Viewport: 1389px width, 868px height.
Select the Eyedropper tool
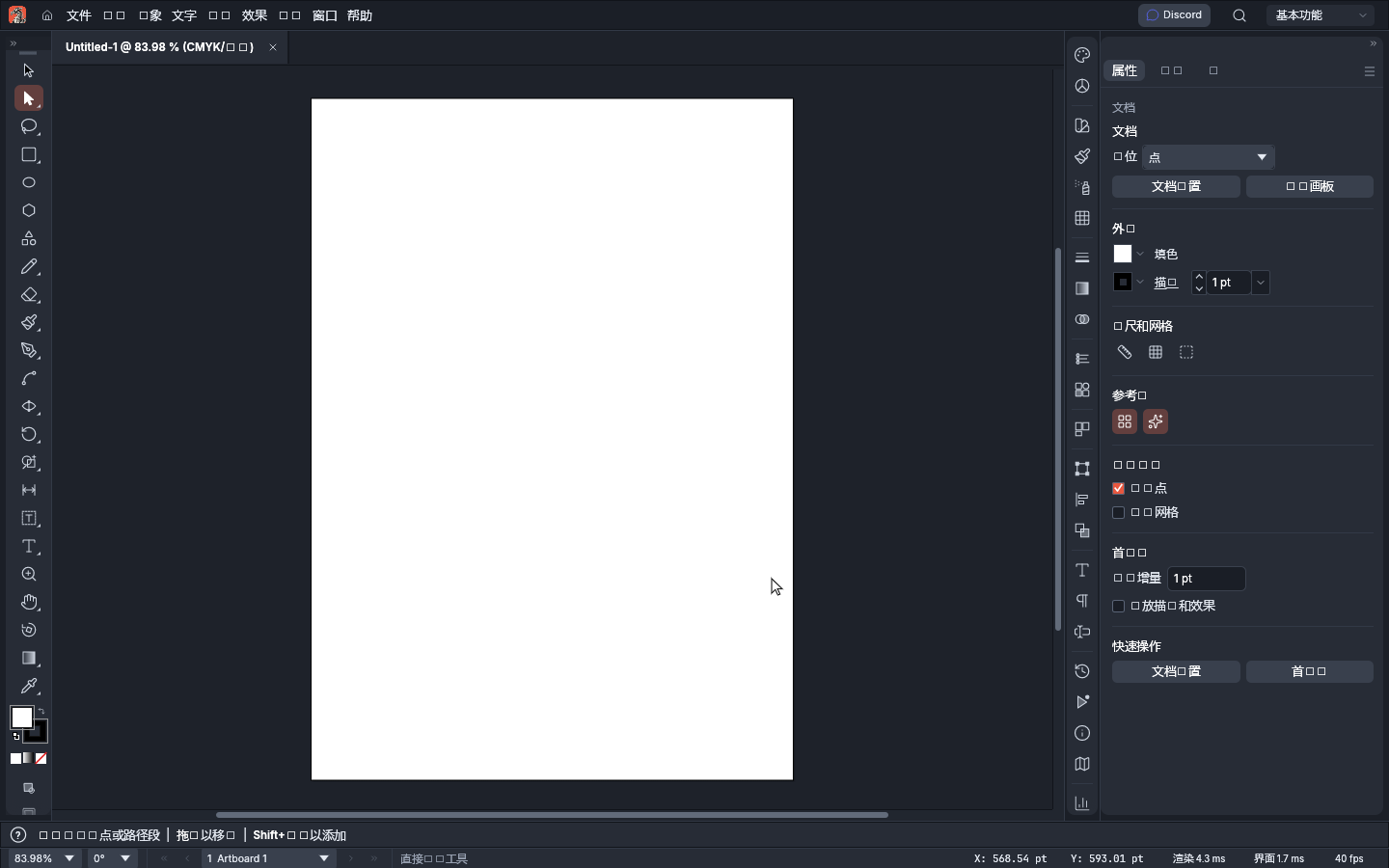point(29,686)
